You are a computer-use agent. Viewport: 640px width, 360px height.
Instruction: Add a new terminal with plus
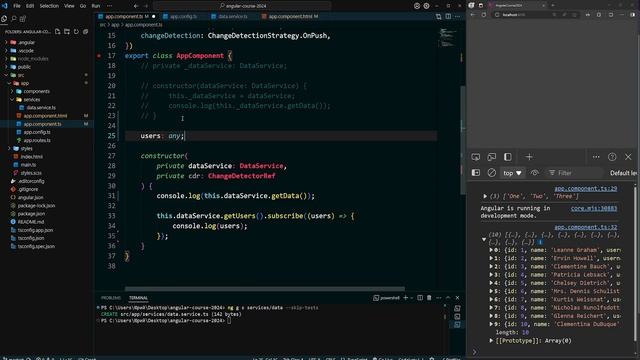tap(406, 298)
